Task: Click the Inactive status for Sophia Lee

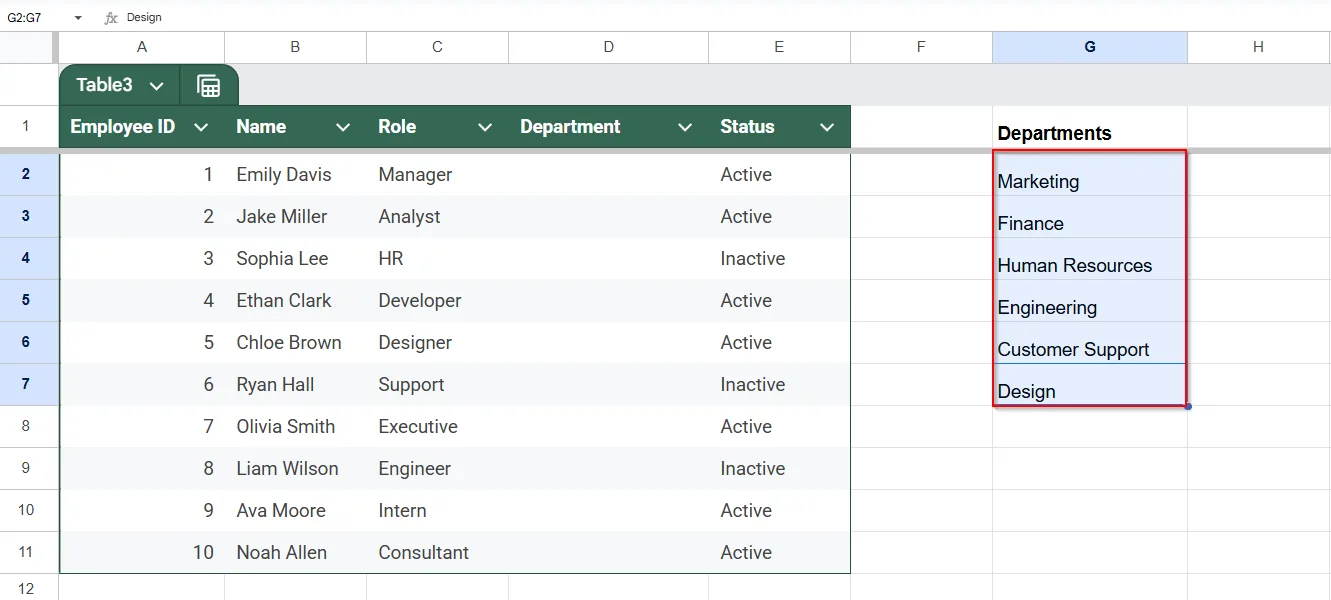Action: [x=779, y=258]
